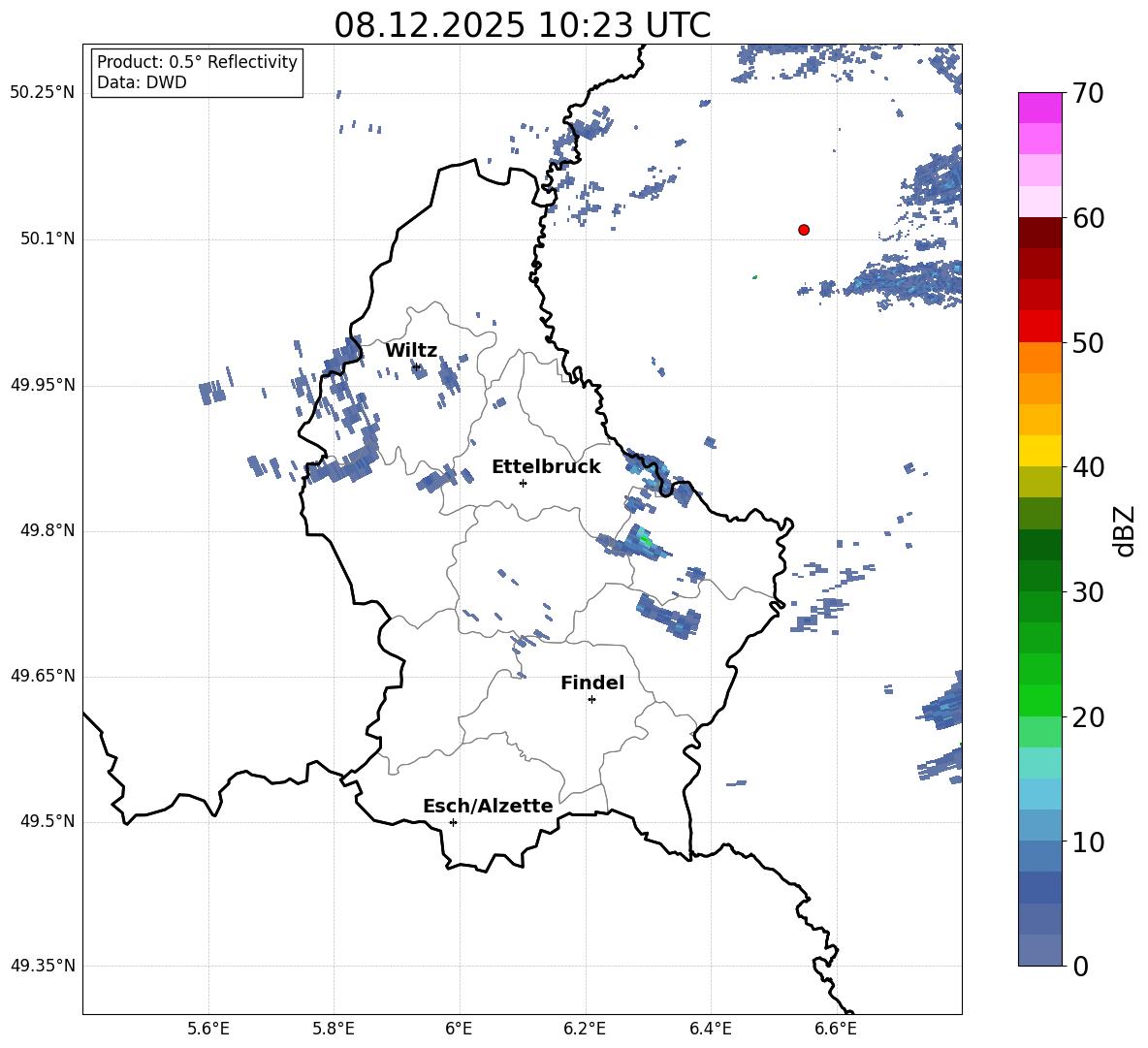Click the 08.12.2025 10:23 UTC title
Image resolution: width=1148 pixels, height=1048 pixels.
pos(522,25)
